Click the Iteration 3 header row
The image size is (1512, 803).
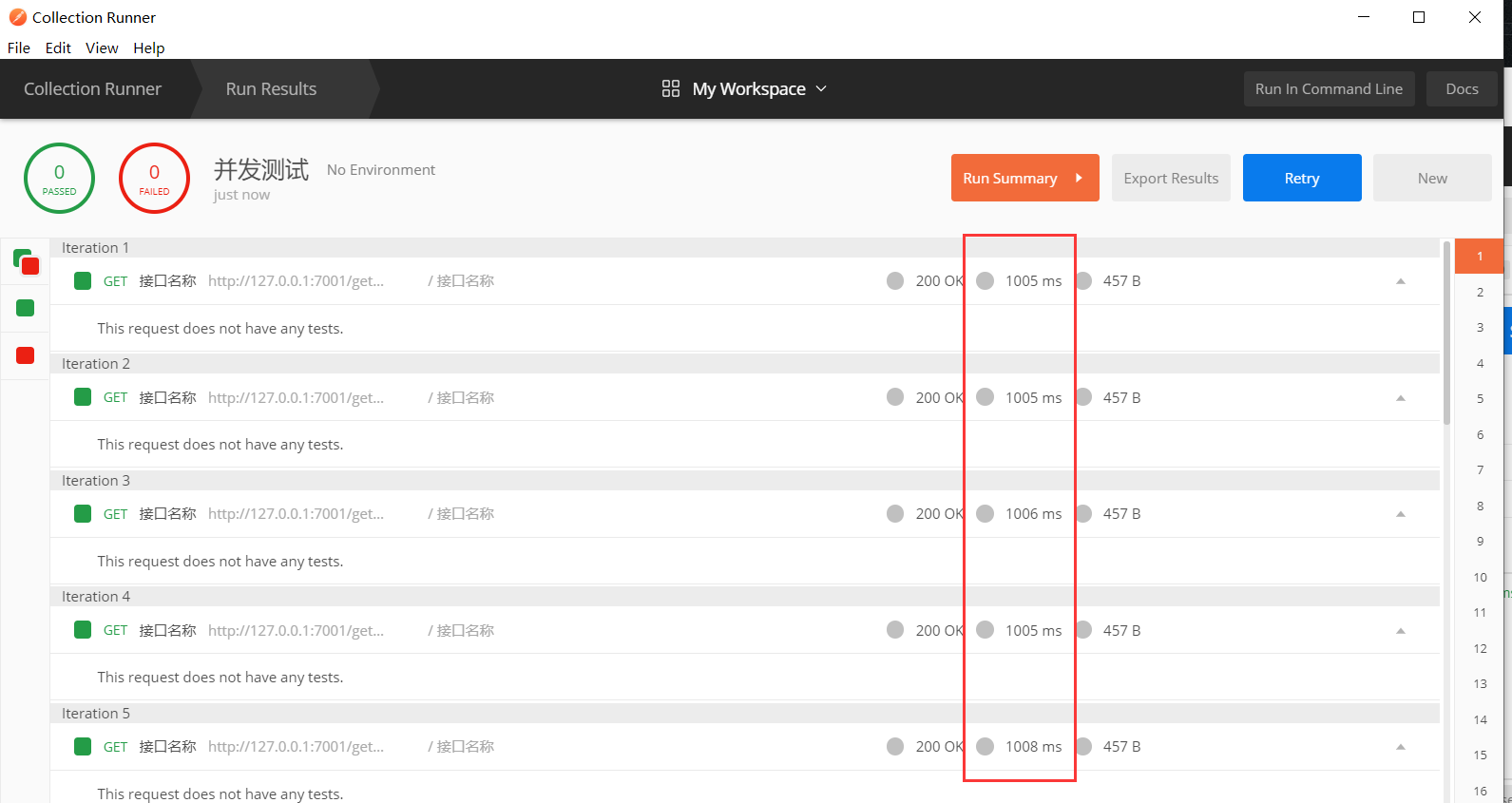pos(745,480)
